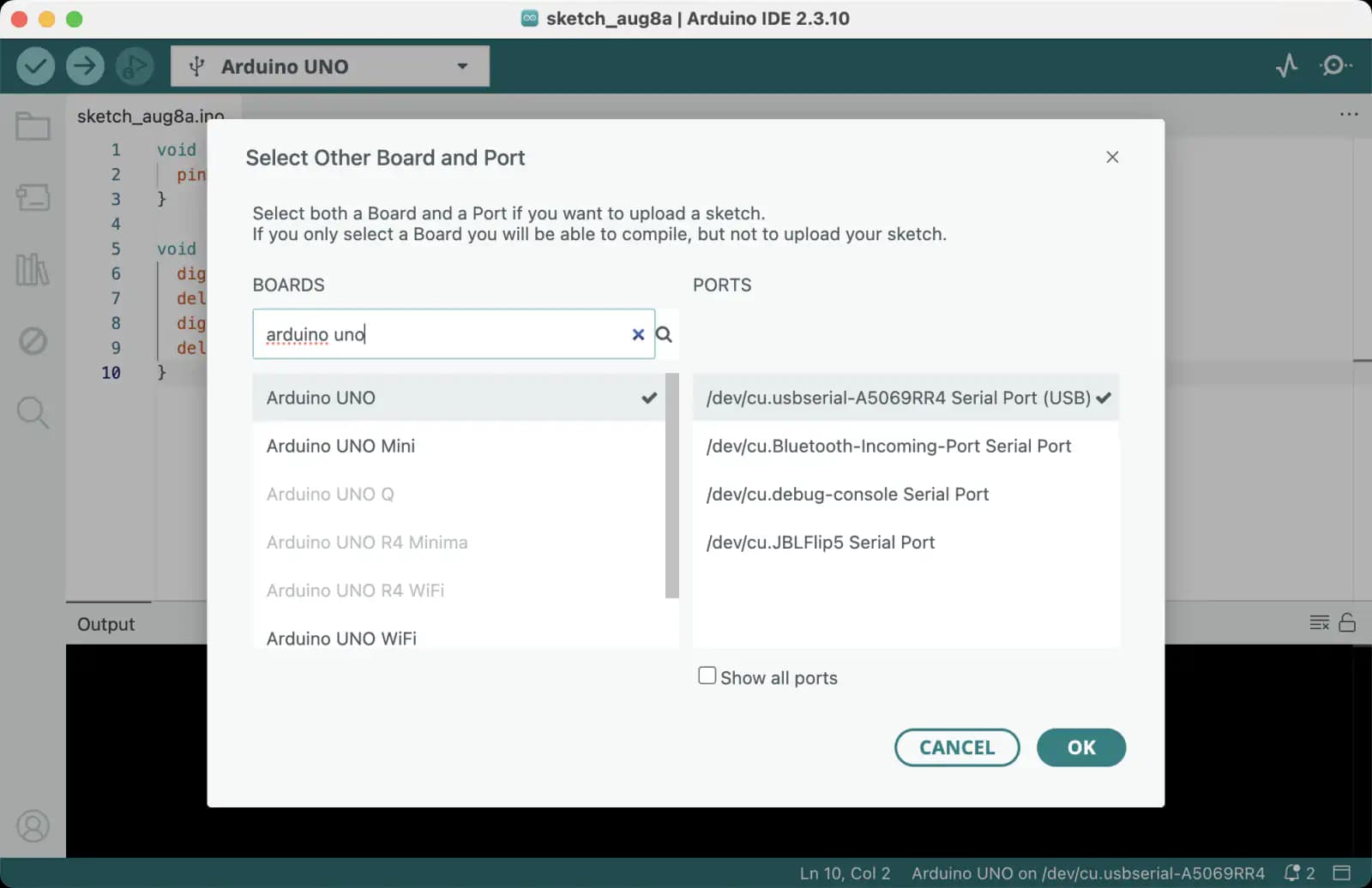Open the Debug sidebar icon
1372x888 pixels.
(x=33, y=341)
